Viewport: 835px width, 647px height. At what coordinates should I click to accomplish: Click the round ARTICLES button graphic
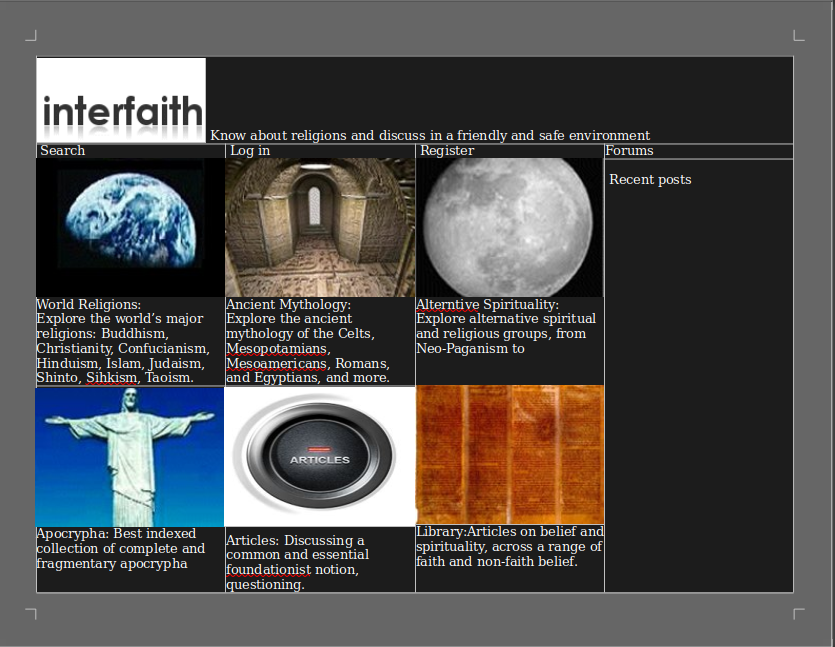pos(320,457)
